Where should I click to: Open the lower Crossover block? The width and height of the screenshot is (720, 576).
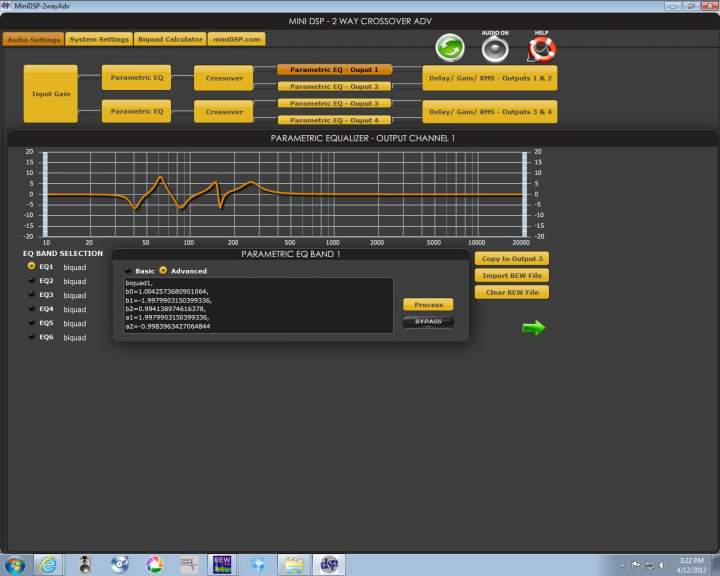(224, 112)
